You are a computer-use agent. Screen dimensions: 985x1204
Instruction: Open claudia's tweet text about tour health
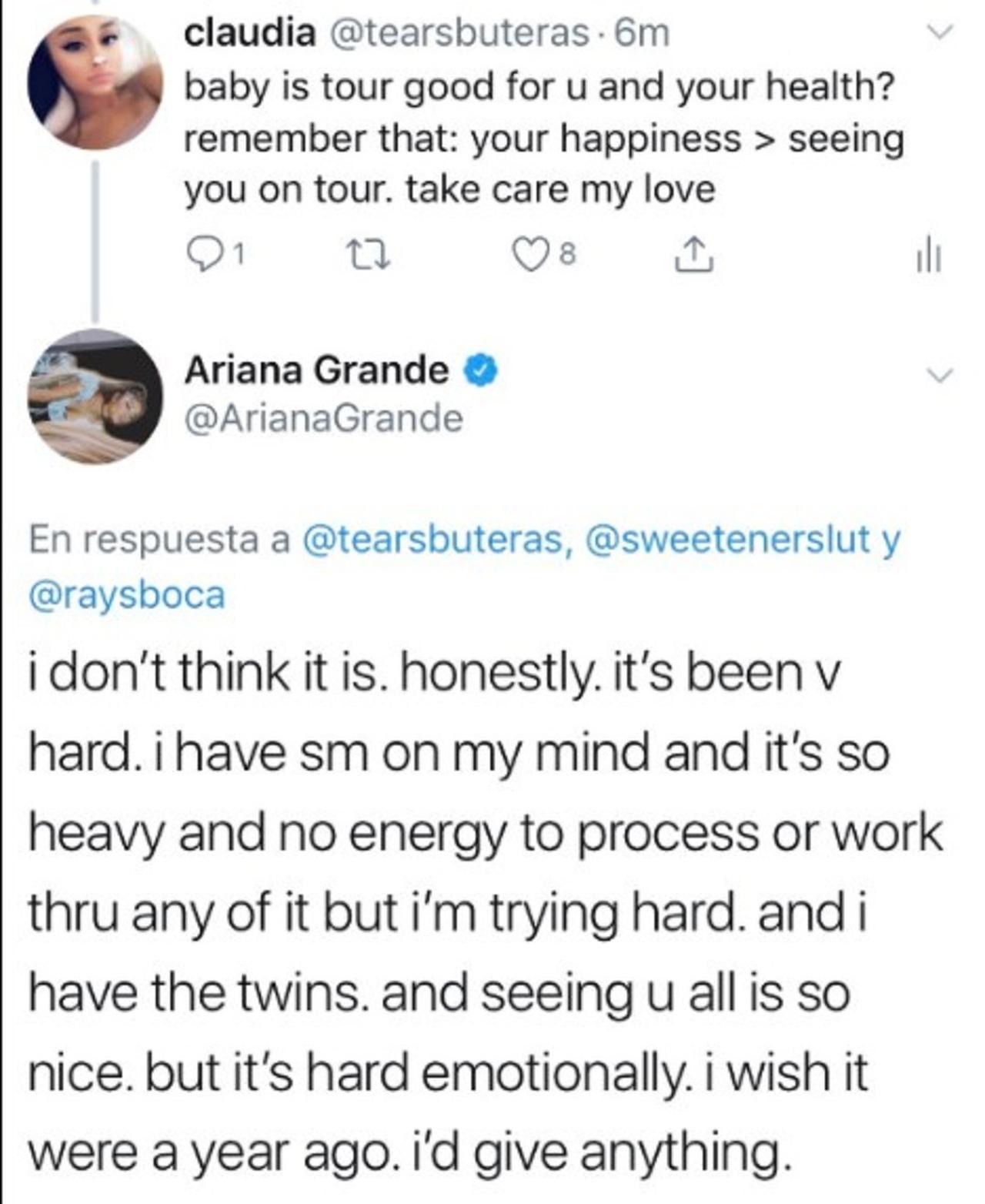539,139
